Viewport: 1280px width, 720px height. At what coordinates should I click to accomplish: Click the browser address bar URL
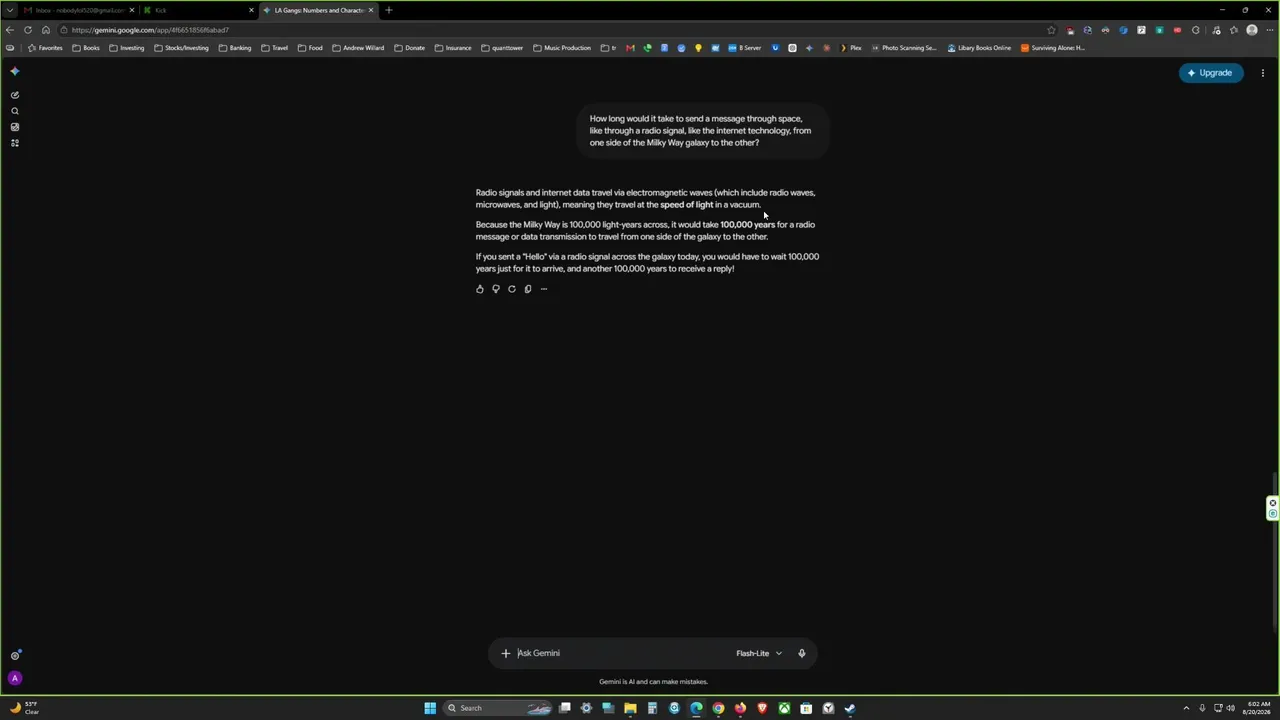[x=150, y=30]
